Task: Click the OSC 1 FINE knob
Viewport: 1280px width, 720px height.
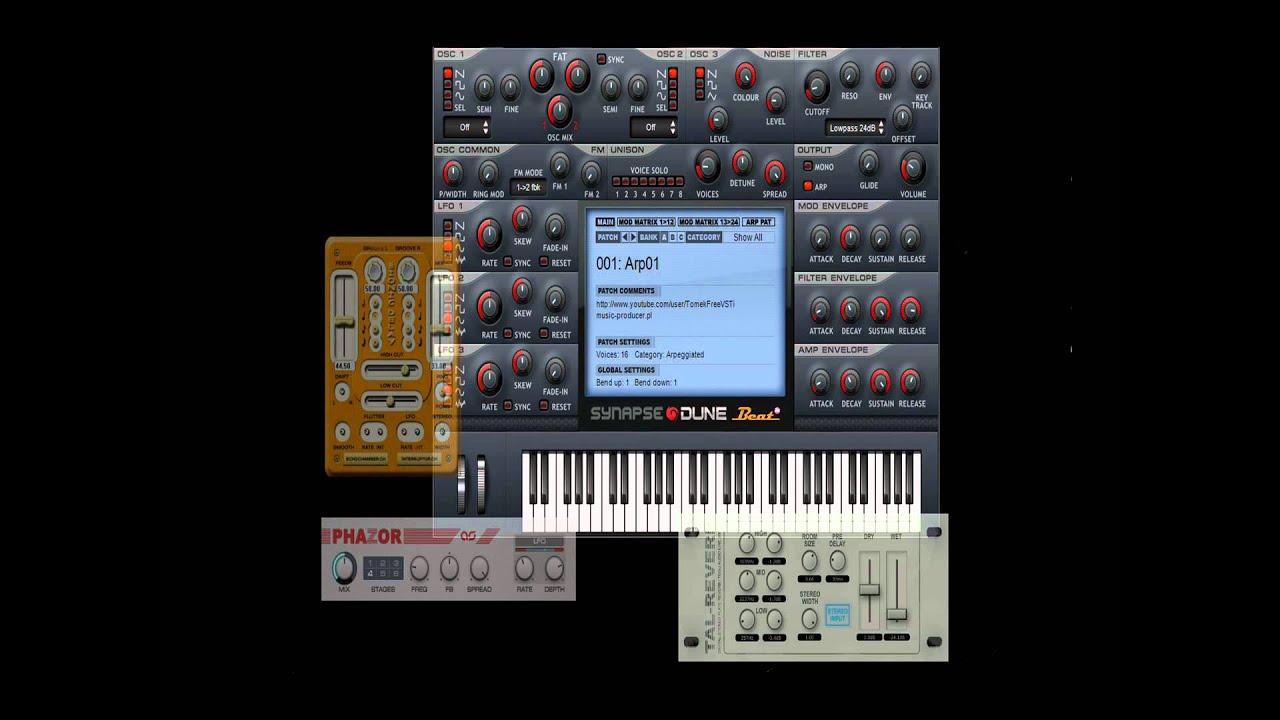Action: [510, 87]
